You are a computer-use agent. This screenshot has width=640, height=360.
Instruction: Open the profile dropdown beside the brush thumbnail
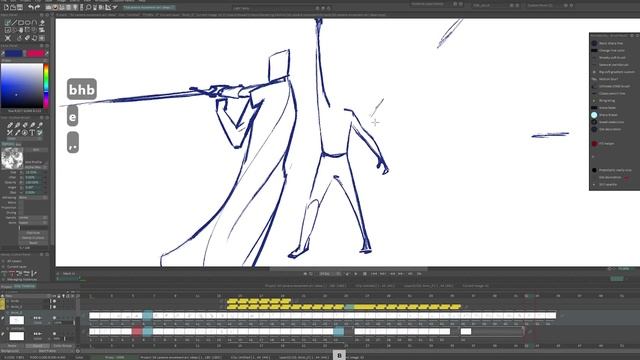[x=36, y=167]
